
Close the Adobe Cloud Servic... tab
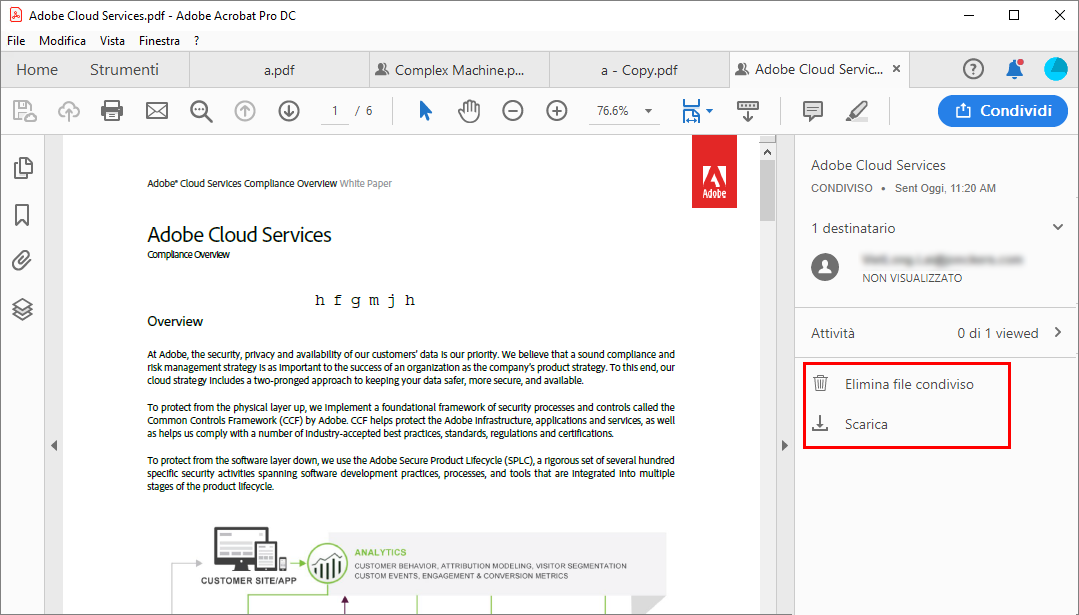896,69
